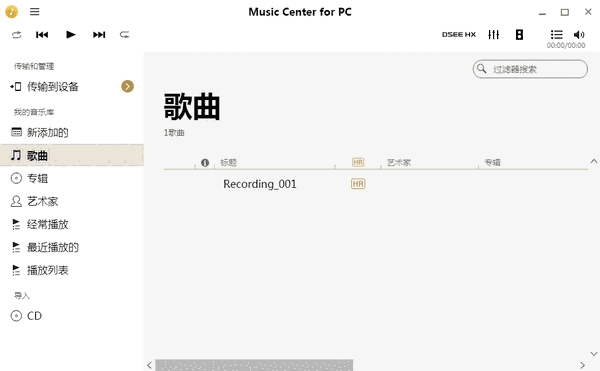Viewport: 600px width, 371px height.
Task: Click the vertical scroll up arrow
Action: [594, 161]
